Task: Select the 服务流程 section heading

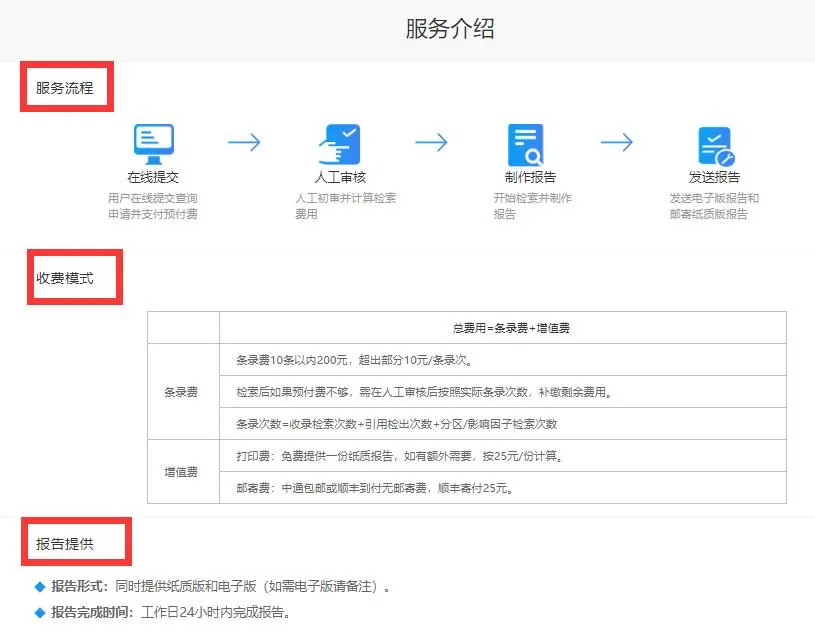Action: (65, 88)
